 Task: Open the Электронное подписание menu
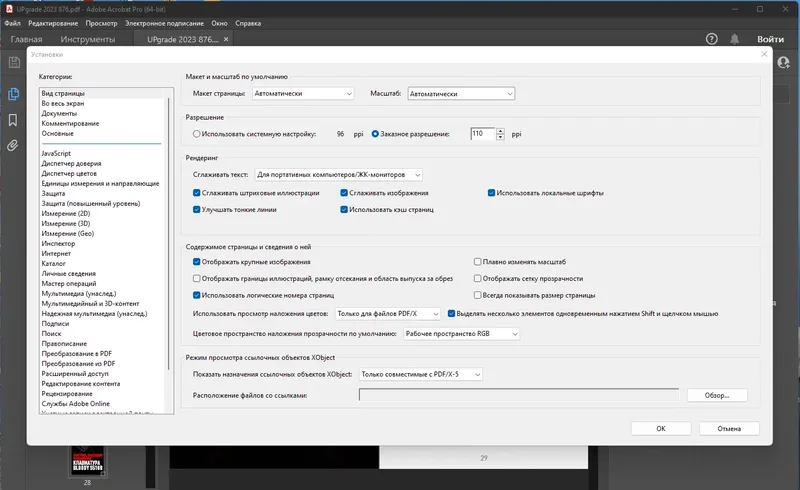(164, 23)
